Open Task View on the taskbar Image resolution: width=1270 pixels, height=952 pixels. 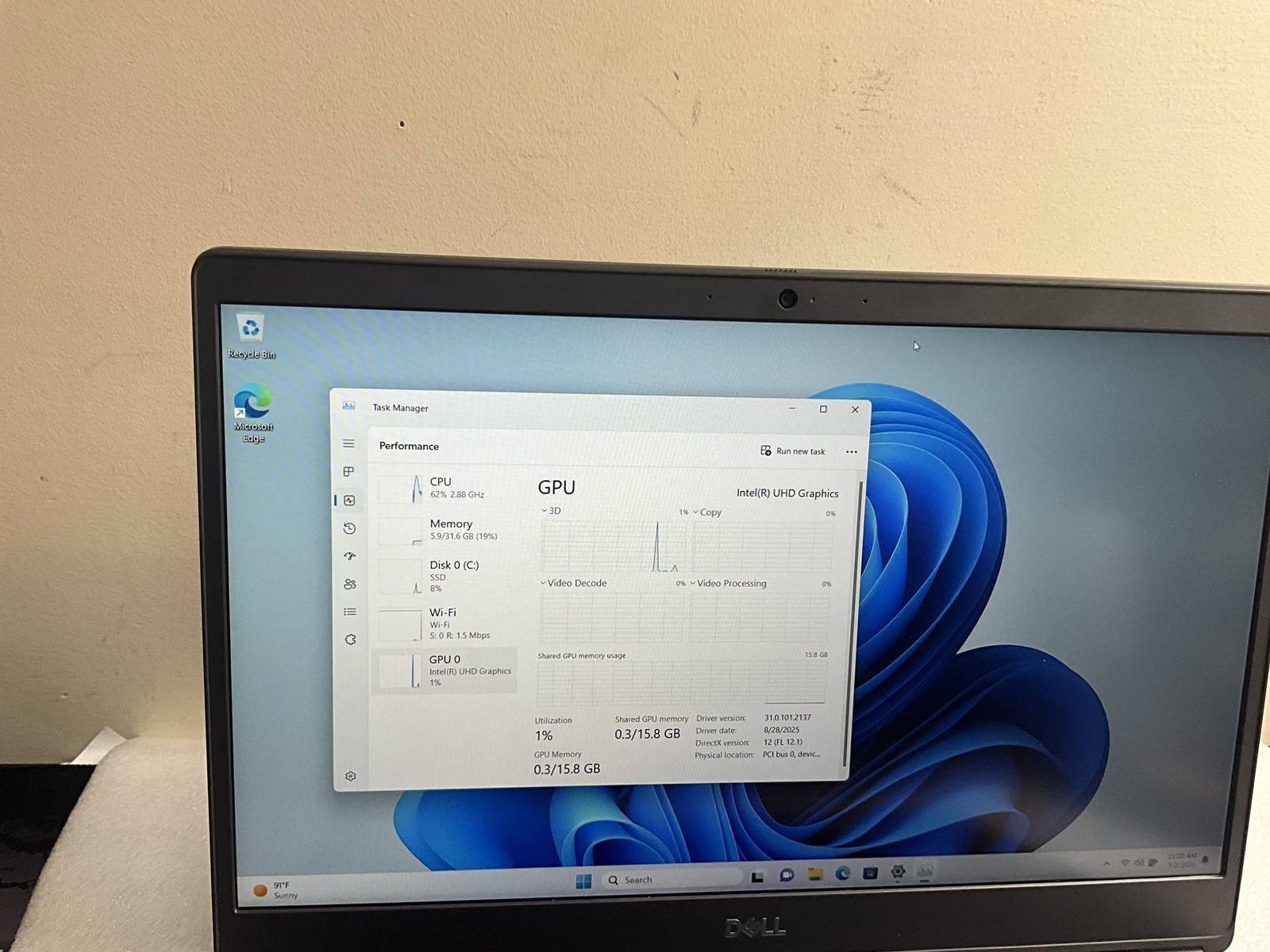pos(757,877)
